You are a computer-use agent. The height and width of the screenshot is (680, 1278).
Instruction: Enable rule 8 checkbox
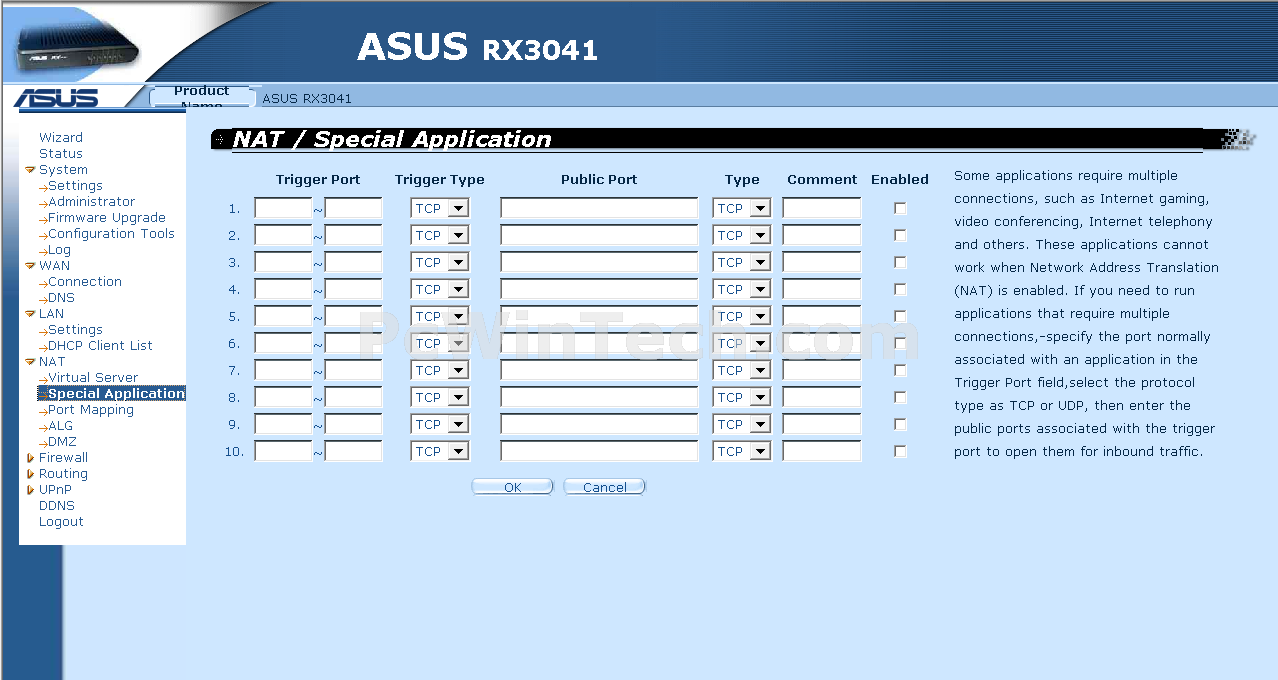pyautogui.click(x=900, y=398)
